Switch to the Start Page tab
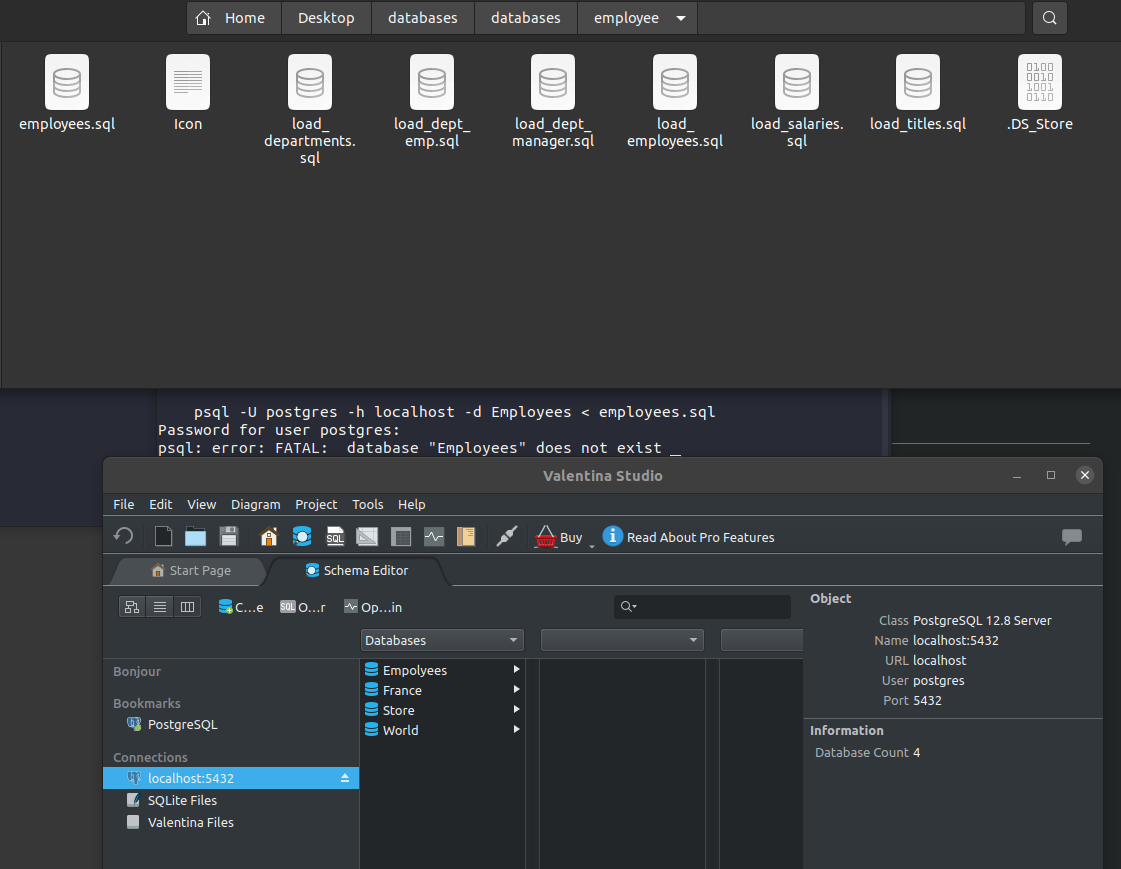This screenshot has width=1121, height=869. pos(191,570)
